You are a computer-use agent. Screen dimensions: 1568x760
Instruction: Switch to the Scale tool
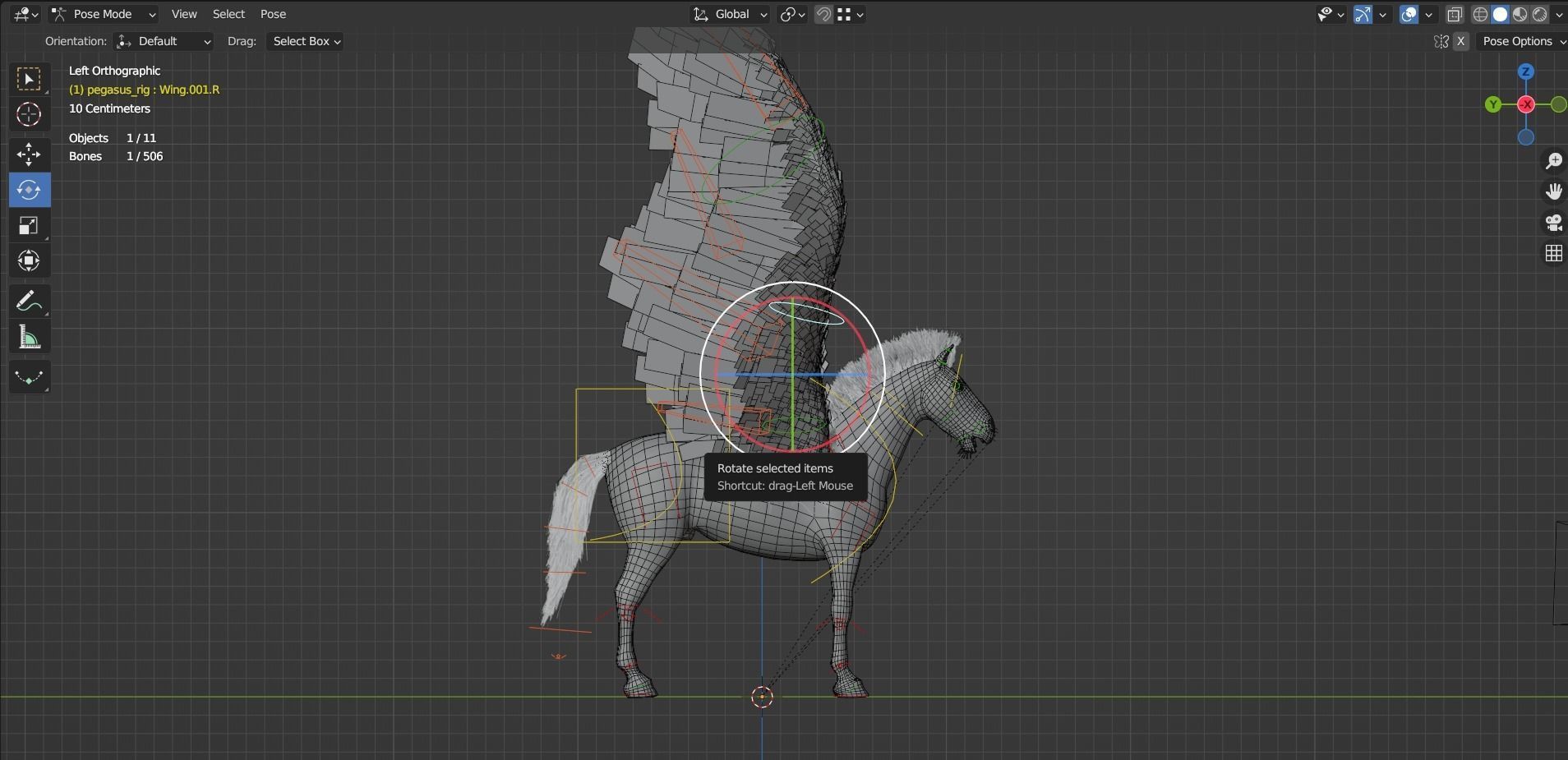[x=29, y=225]
